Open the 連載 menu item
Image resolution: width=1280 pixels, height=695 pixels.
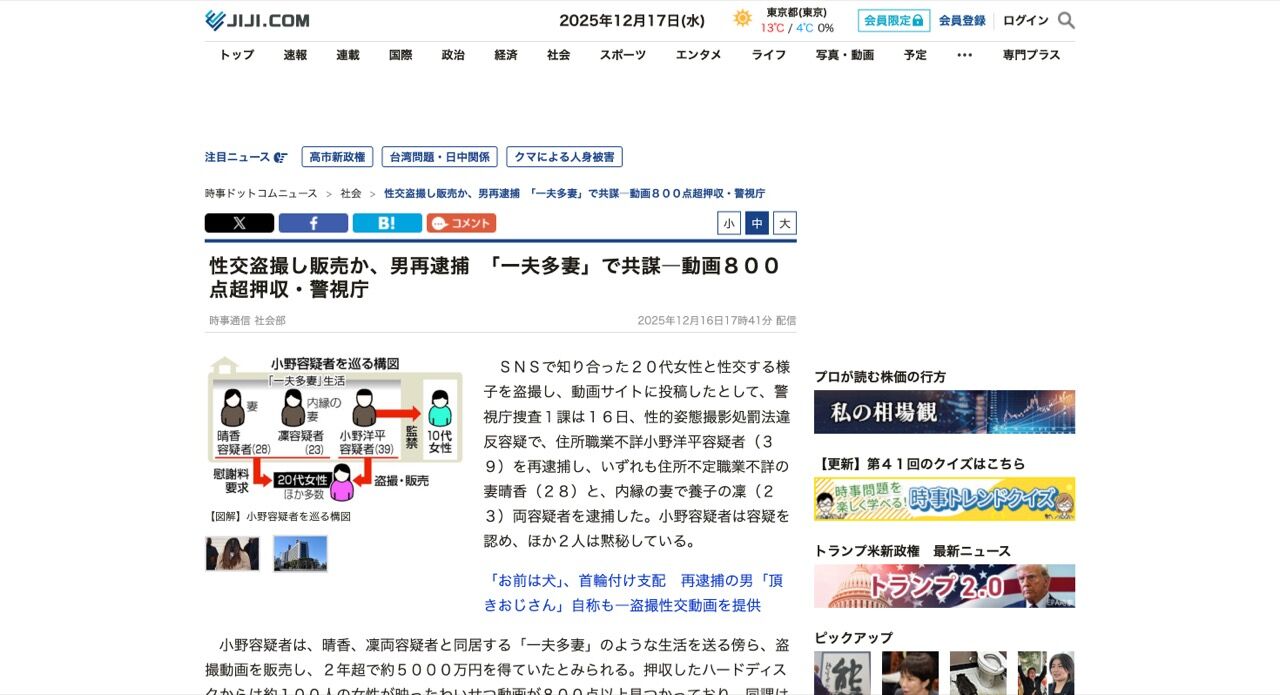click(348, 55)
